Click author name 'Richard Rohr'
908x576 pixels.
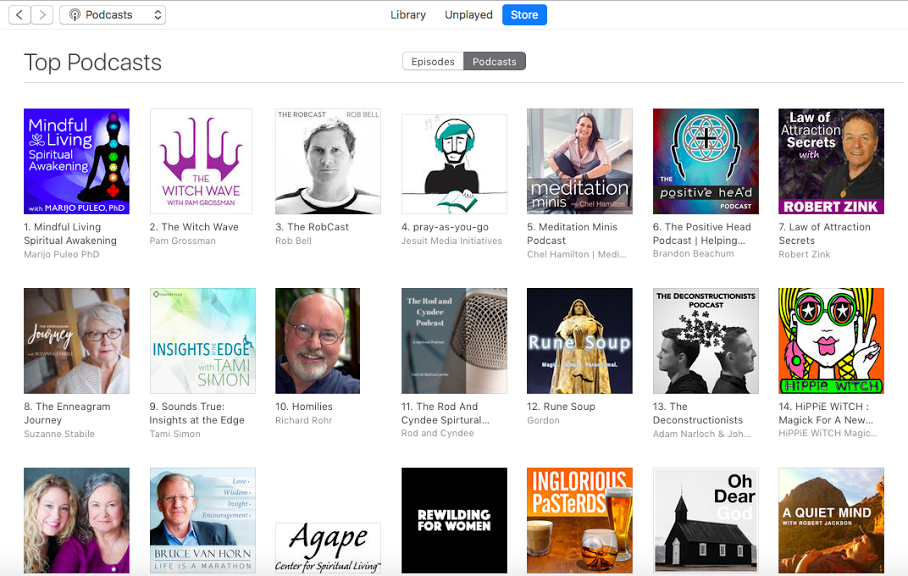[x=304, y=420]
